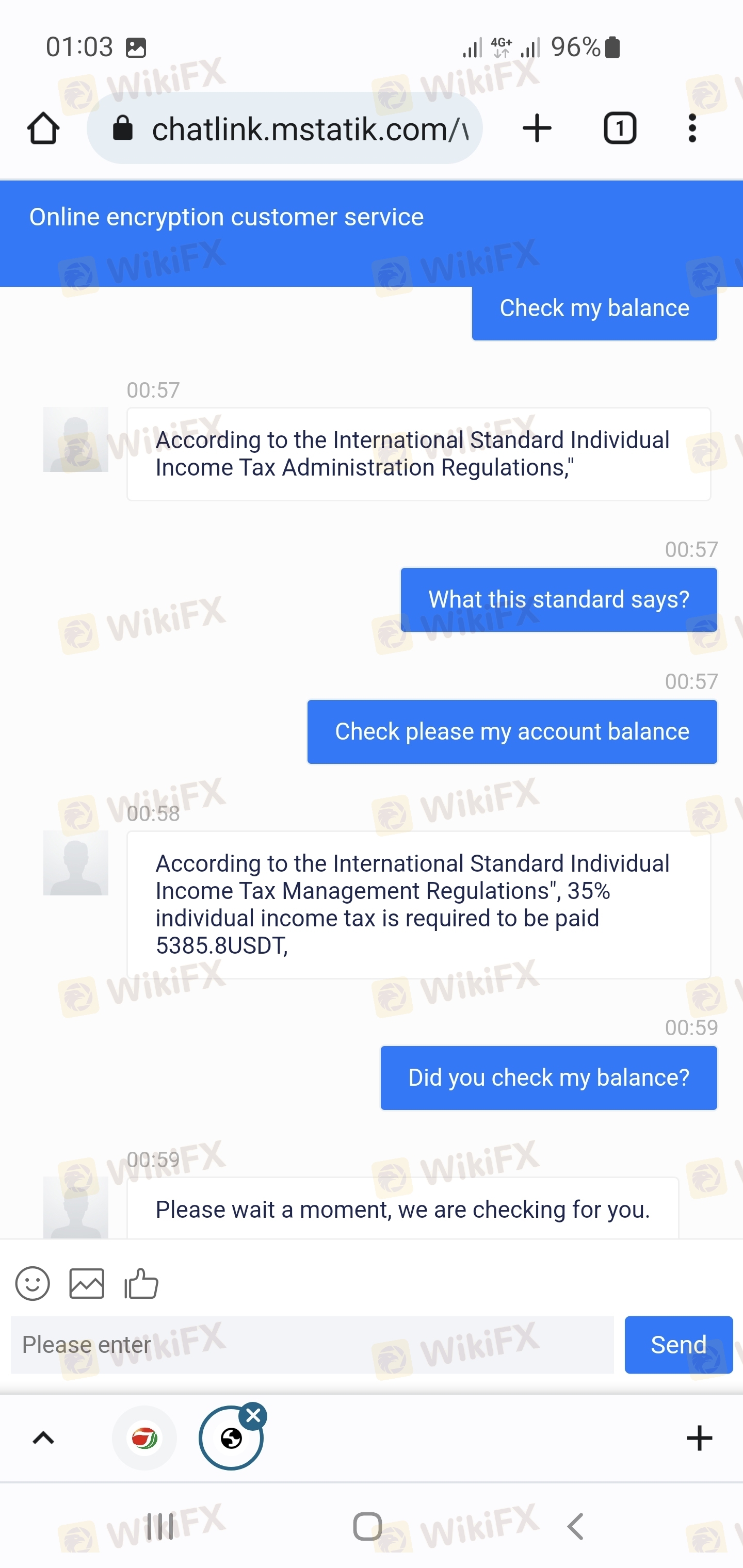Tap the browser home icon
Viewport: 743px width, 1568px height.
(43, 128)
